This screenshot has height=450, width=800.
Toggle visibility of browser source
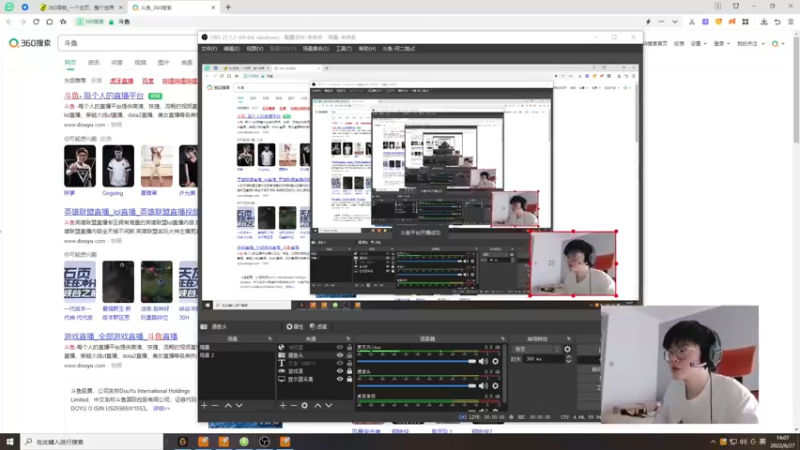(x=340, y=347)
